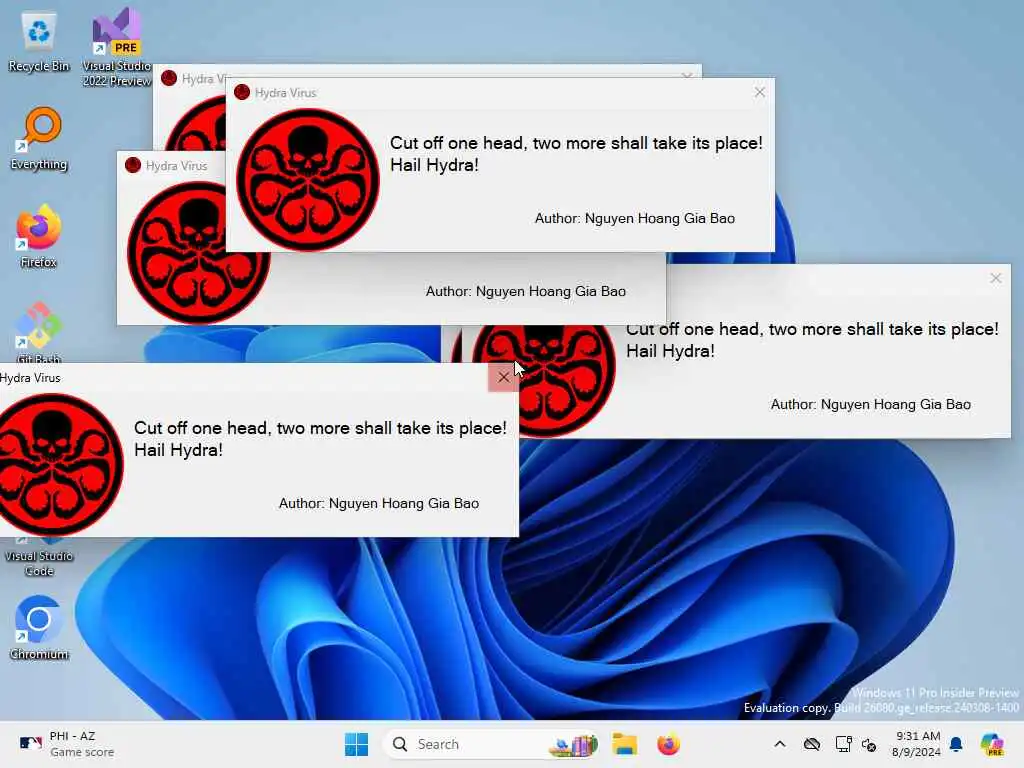Screen dimensions: 1024x768
Task: Click the Hydra title icon of middle-left window
Action: coord(133,165)
